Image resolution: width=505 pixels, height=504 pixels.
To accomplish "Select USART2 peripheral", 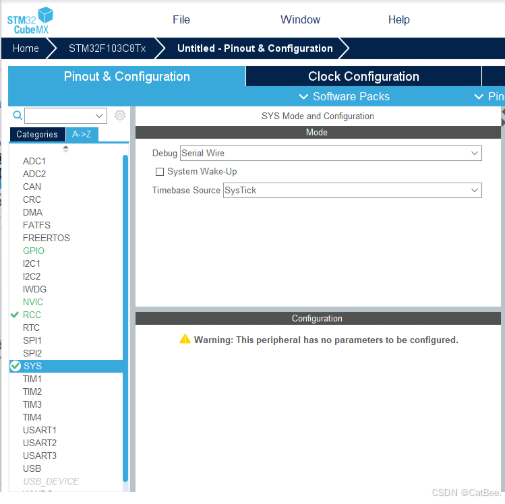I will [40, 443].
